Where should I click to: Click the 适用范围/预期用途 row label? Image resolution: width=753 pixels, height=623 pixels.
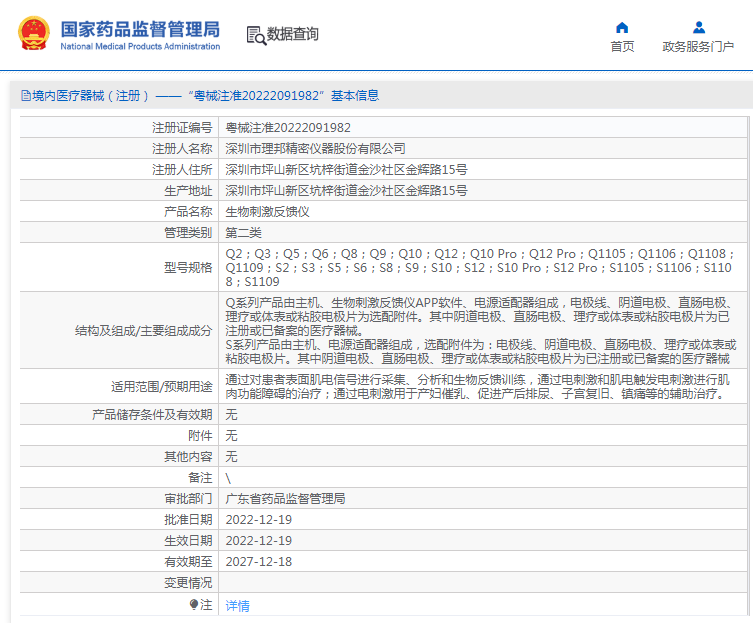(162, 387)
